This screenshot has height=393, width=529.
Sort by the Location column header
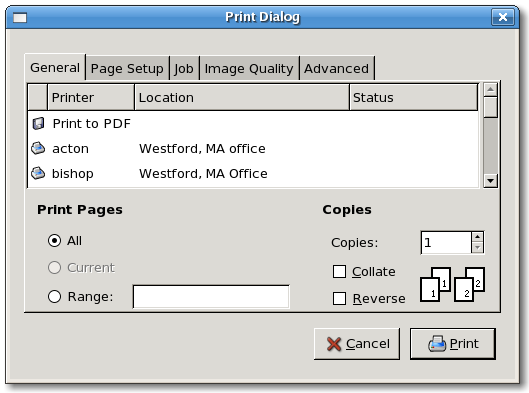point(242,97)
